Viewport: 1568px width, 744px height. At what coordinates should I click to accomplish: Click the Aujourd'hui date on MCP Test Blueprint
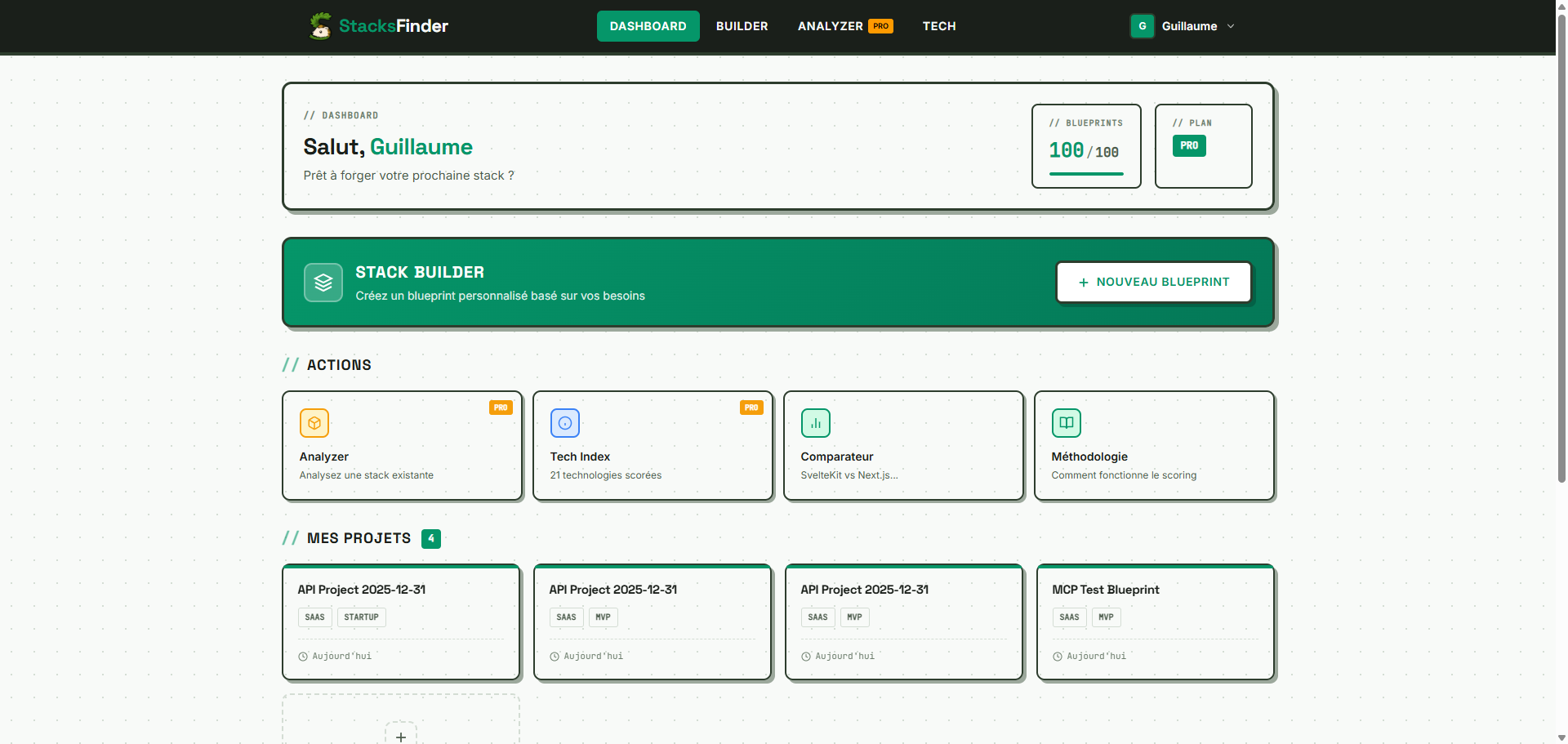coord(1096,657)
